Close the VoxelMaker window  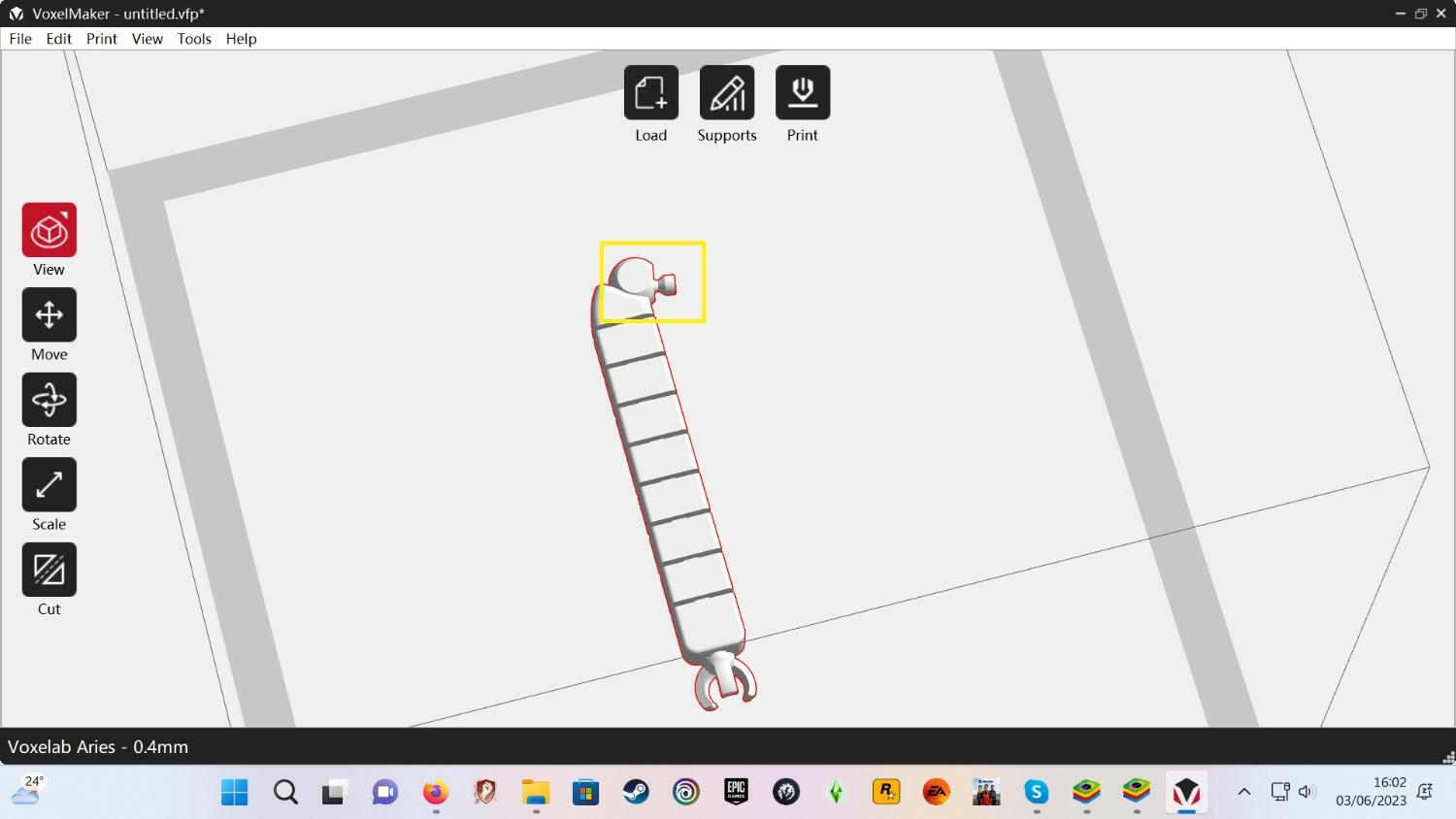tap(1441, 14)
